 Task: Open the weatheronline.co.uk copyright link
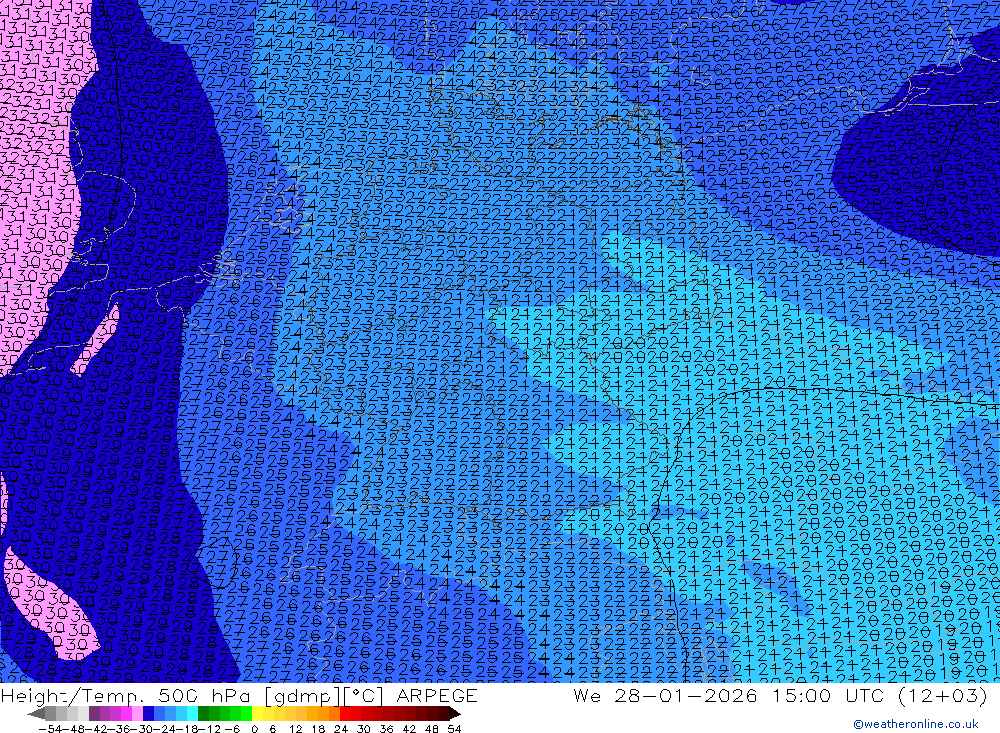click(x=916, y=724)
